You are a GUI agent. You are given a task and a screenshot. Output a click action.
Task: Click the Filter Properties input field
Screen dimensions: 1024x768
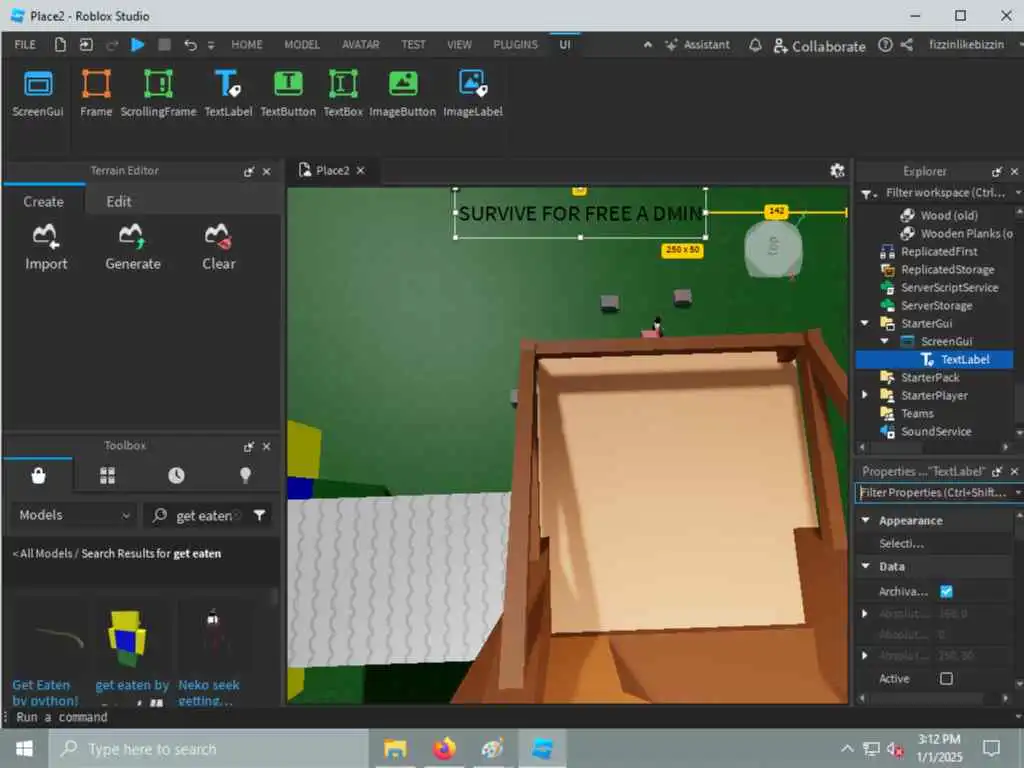click(x=935, y=492)
